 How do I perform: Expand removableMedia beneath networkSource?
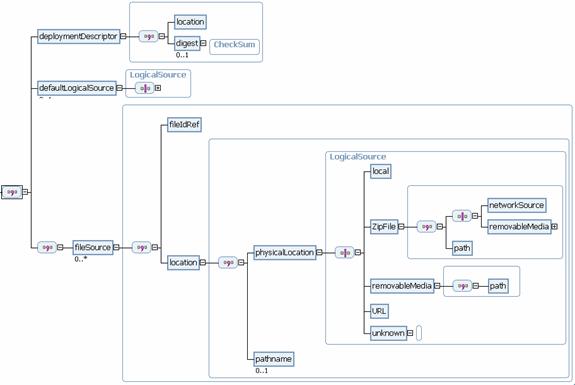[x=554, y=227]
